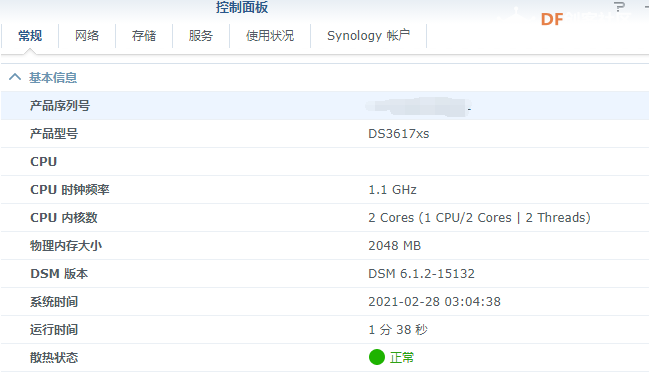Screen dimensions: 649x372
Task: Click the 1 分 38 秒 uptime value
Action: (x=398, y=330)
